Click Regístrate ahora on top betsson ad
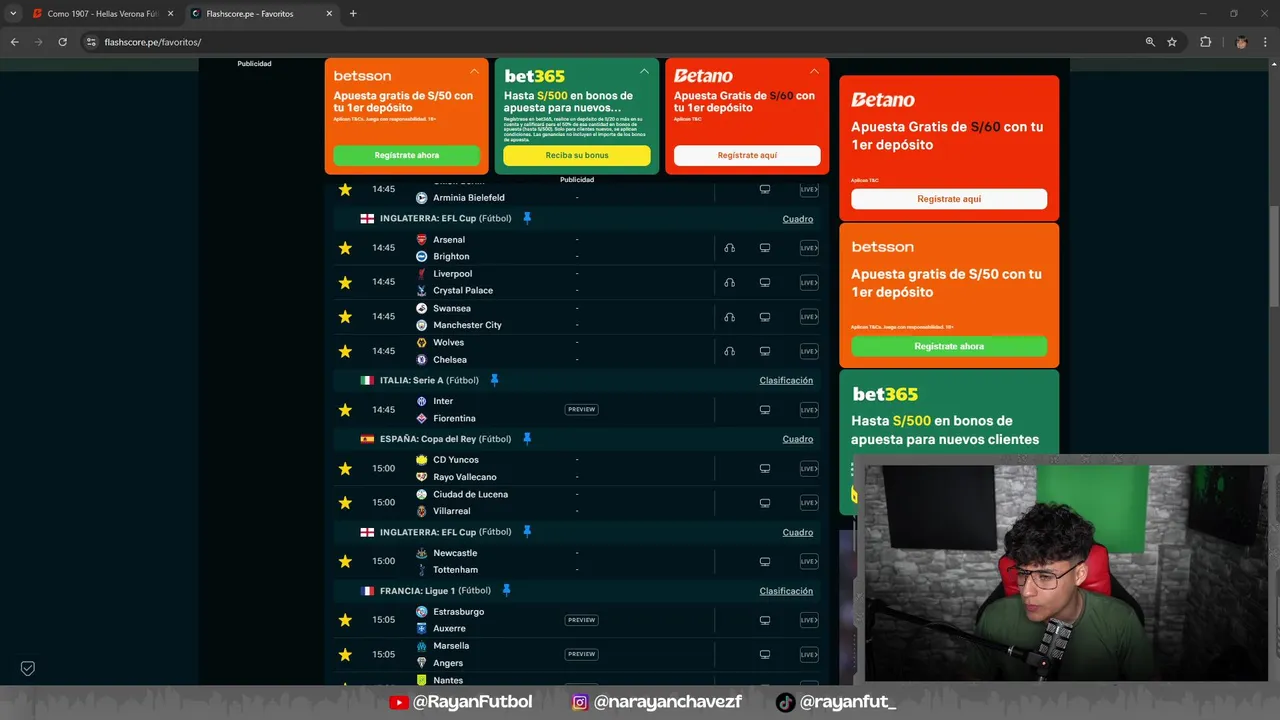The height and width of the screenshot is (720, 1280). 407,156
